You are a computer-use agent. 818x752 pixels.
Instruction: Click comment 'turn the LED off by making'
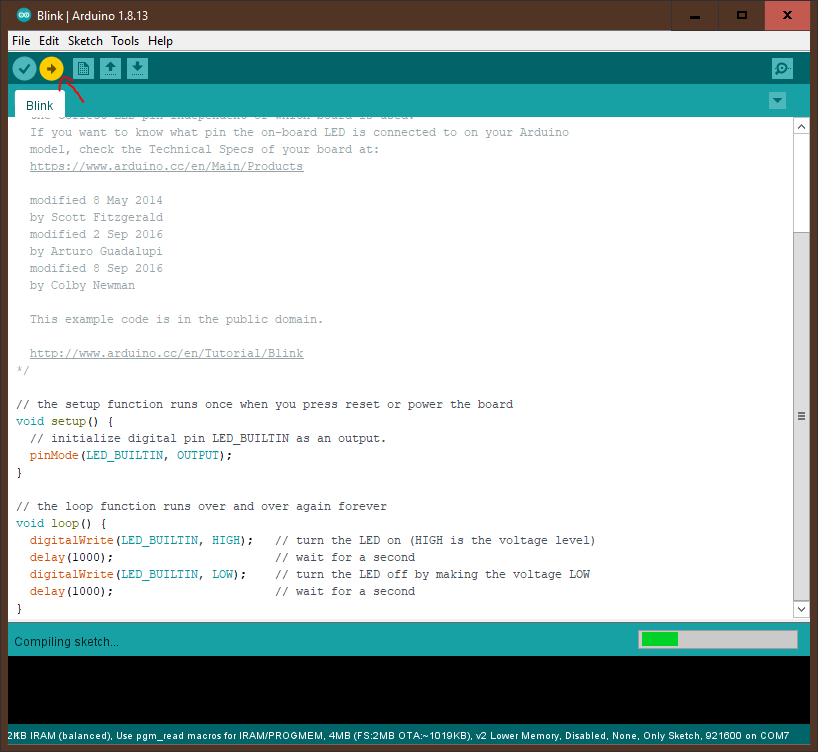coord(432,574)
